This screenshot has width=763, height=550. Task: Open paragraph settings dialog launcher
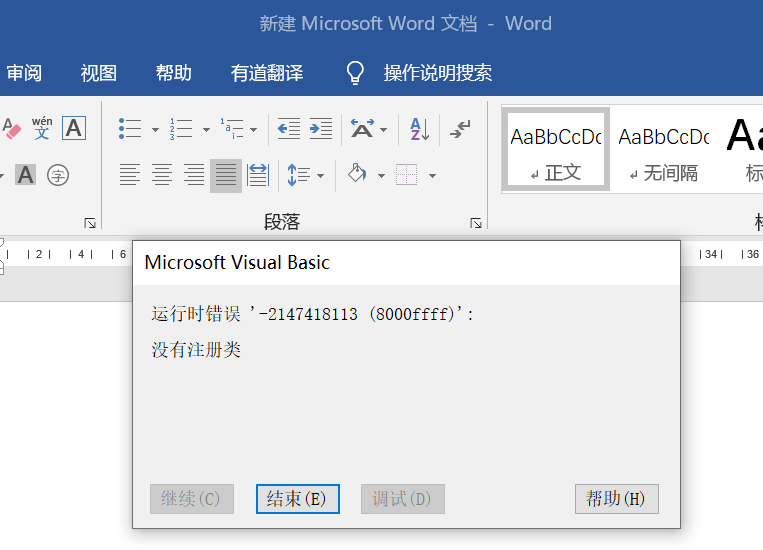[x=476, y=223]
